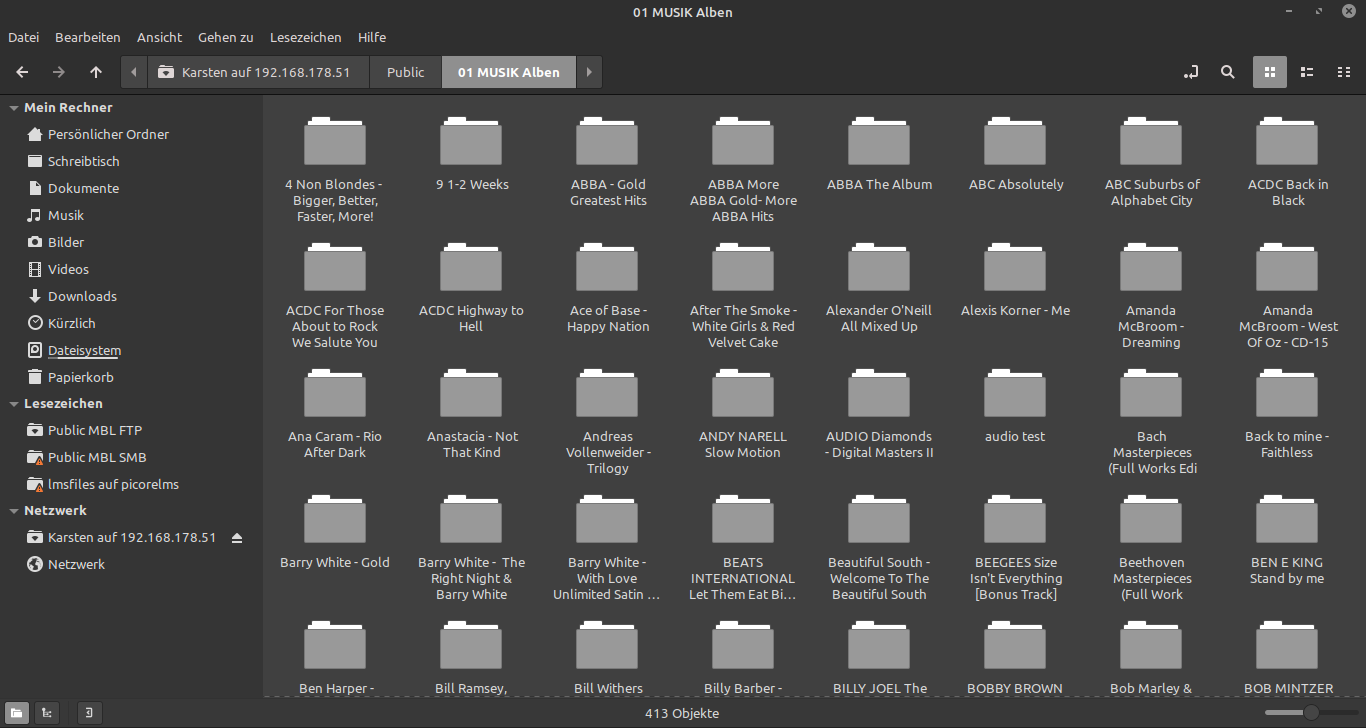The width and height of the screenshot is (1366, 728).
Task: Select BEEGEES Size Isn't Everything folder
Action: (1016, 548)
